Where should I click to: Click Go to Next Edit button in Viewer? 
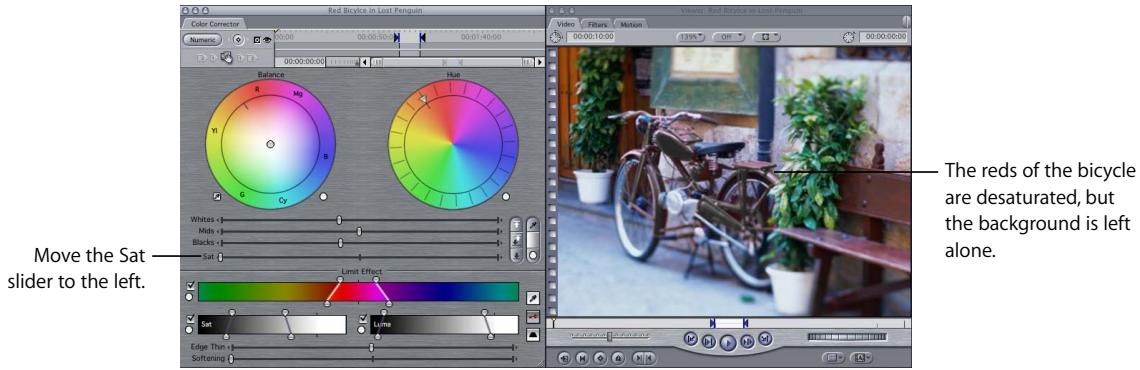(765, 338)
